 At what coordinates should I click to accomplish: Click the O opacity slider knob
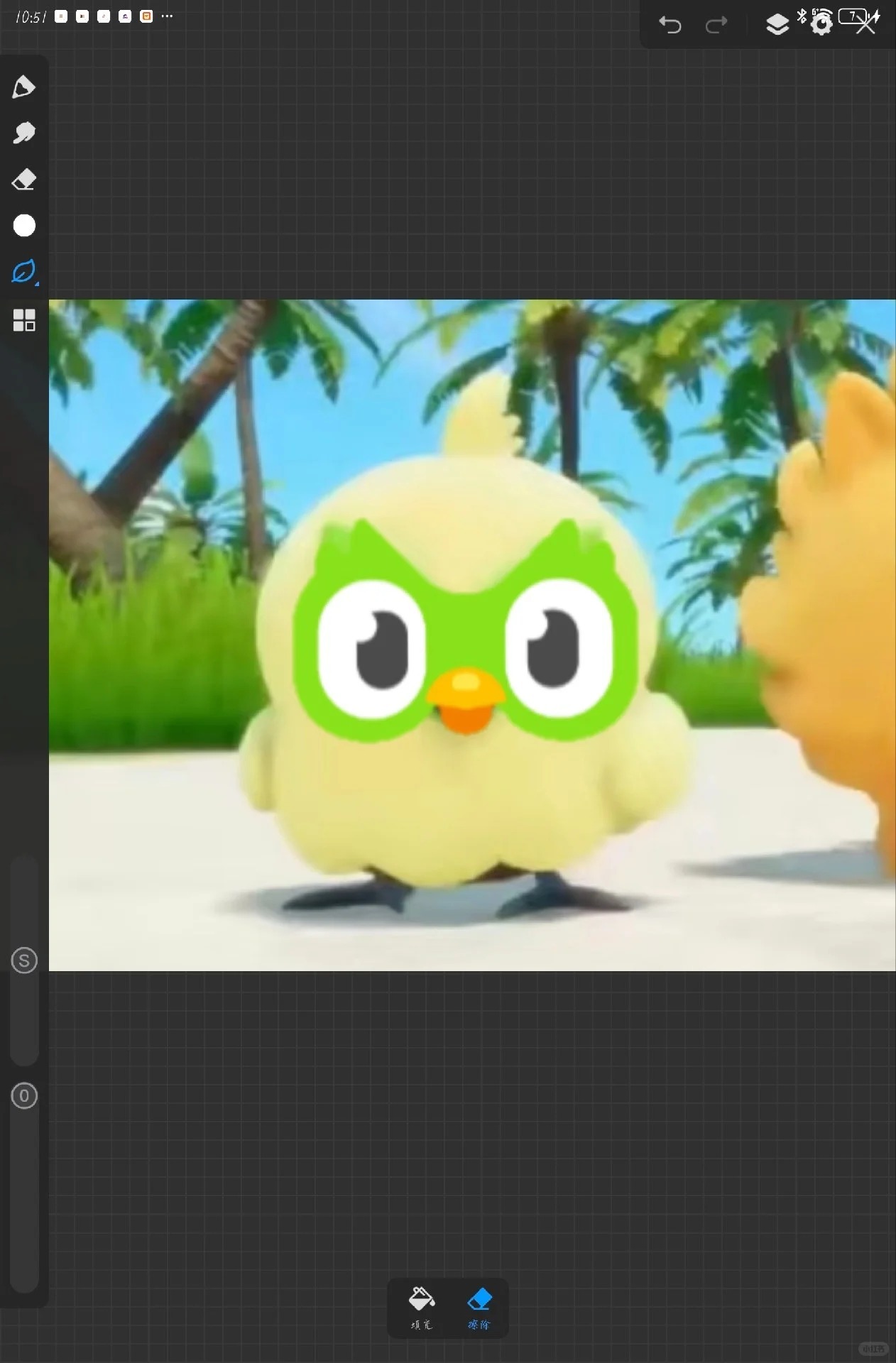pos(24,1095)
